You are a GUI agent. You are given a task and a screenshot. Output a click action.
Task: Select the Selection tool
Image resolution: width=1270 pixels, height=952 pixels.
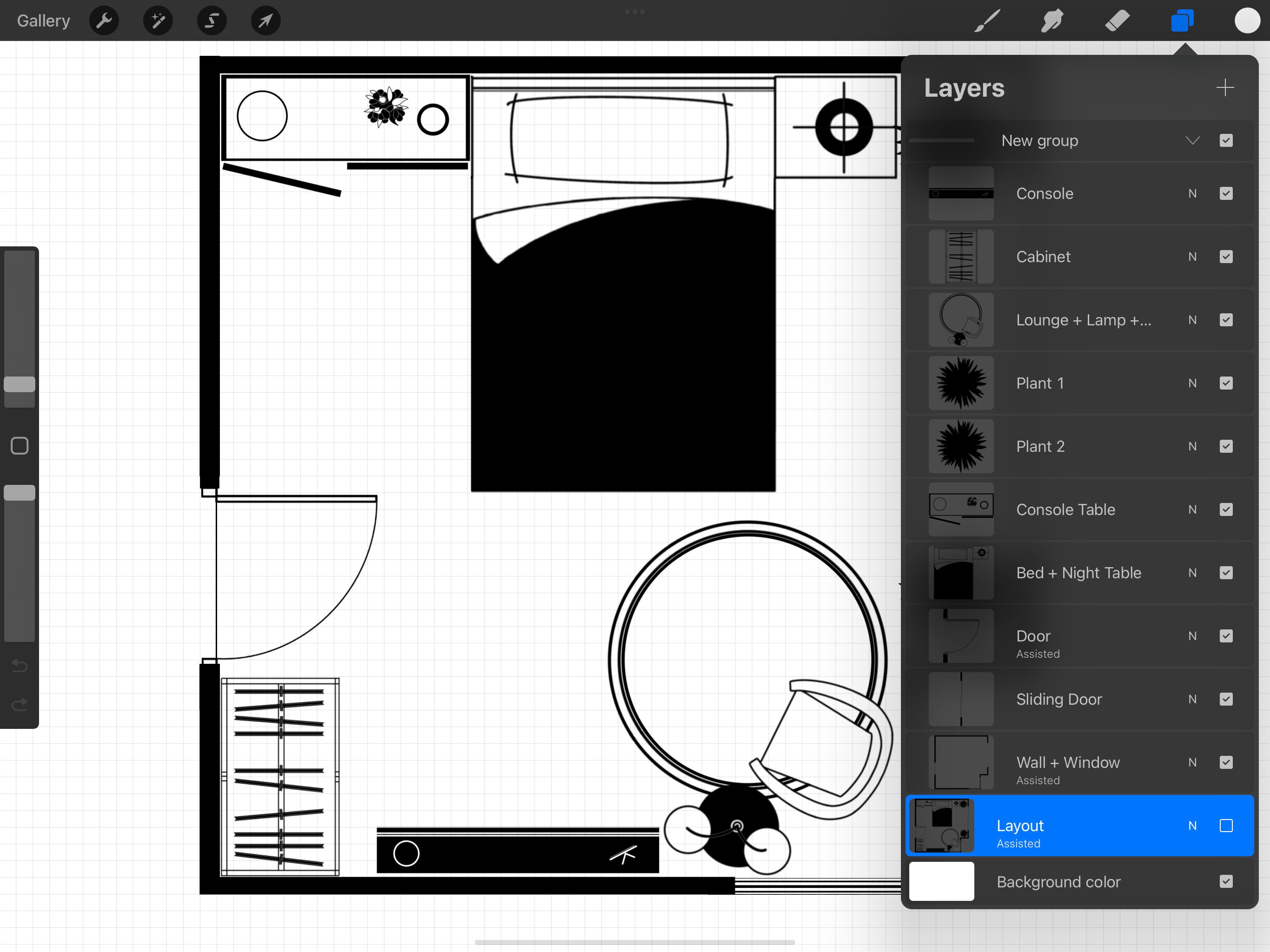point(212,20)
